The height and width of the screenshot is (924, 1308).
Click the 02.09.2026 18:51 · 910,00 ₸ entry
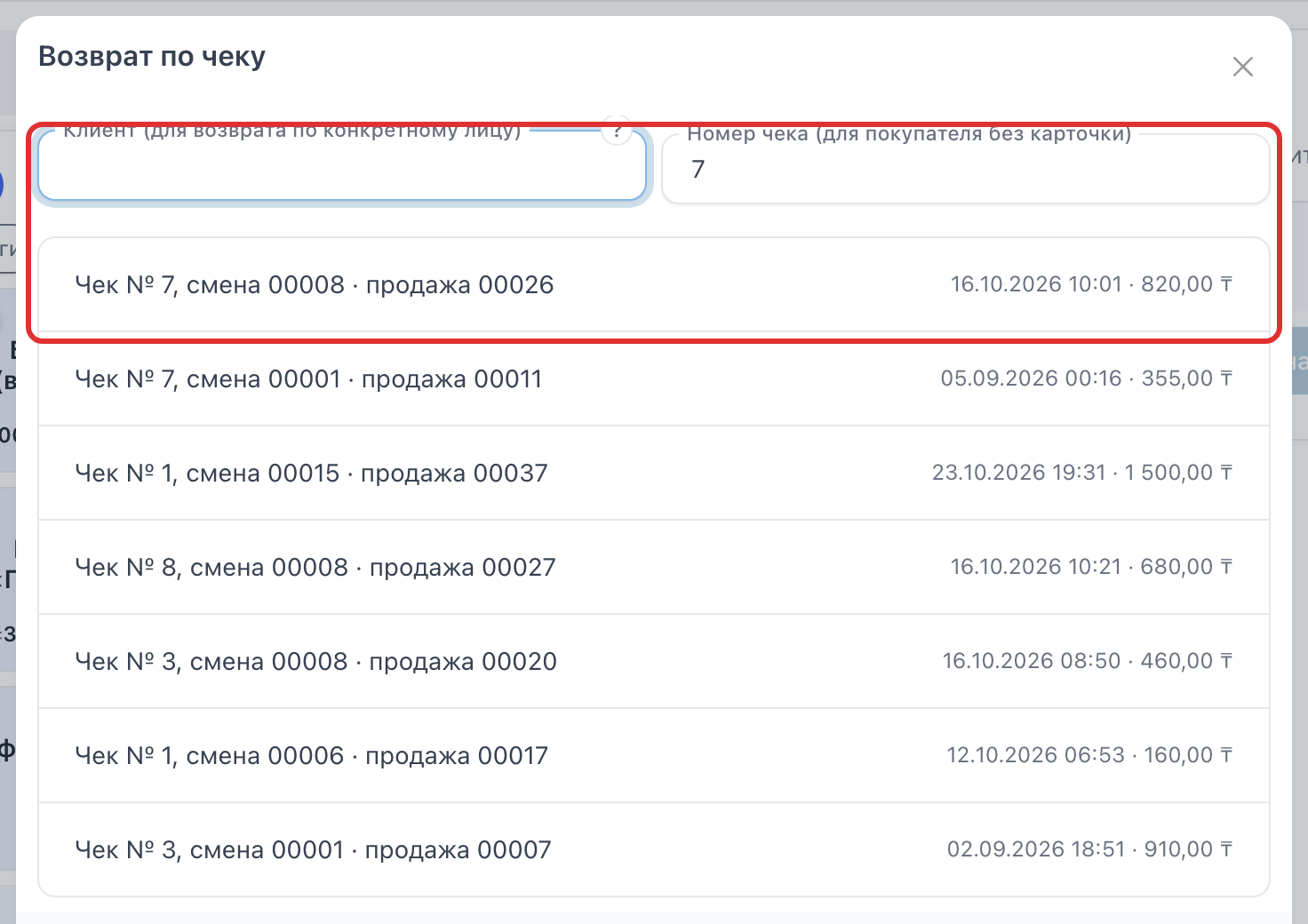[1089, 849]
